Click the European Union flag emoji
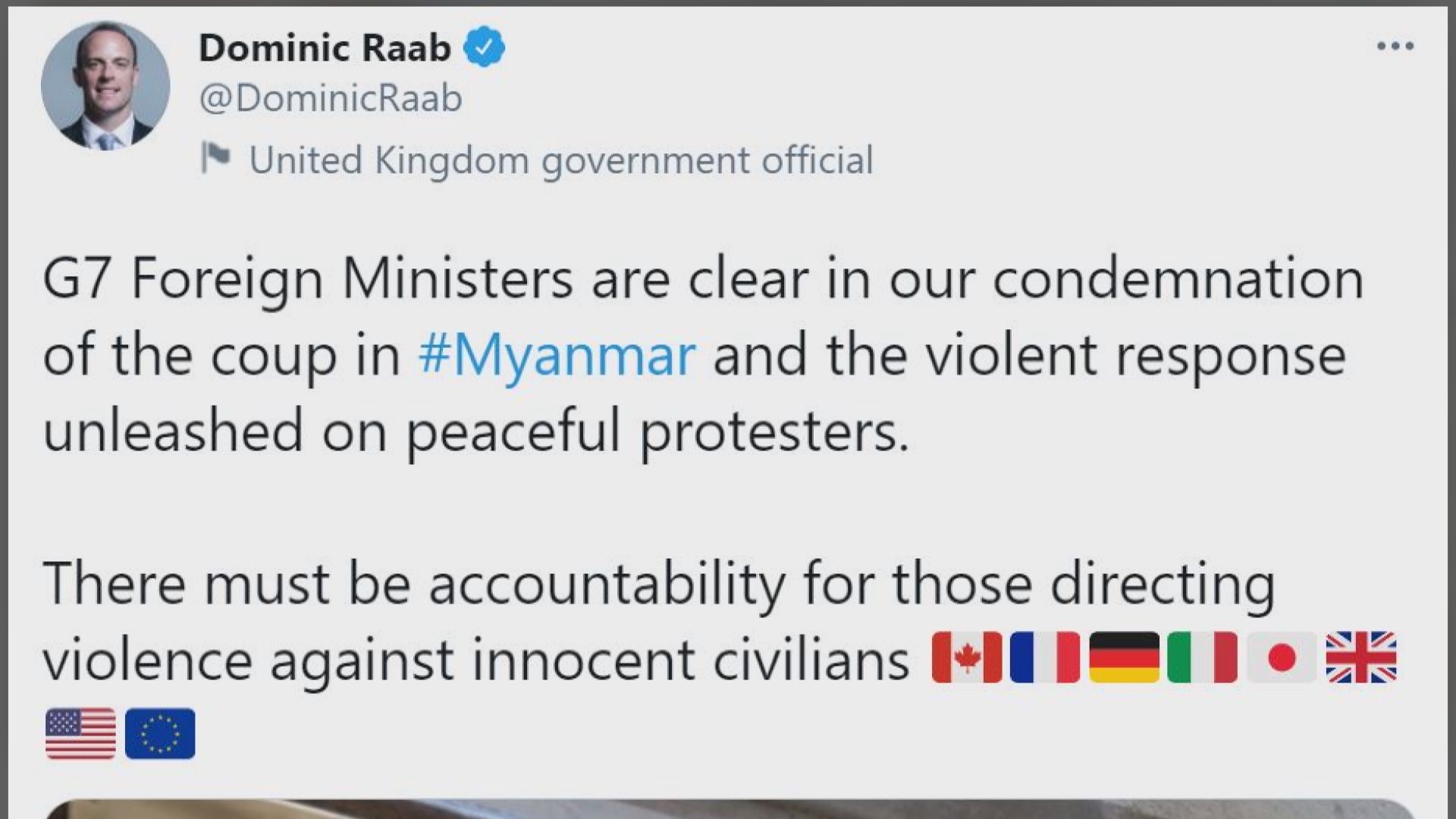The width and height of the screenshot is (1456, 819). (160, 733)
